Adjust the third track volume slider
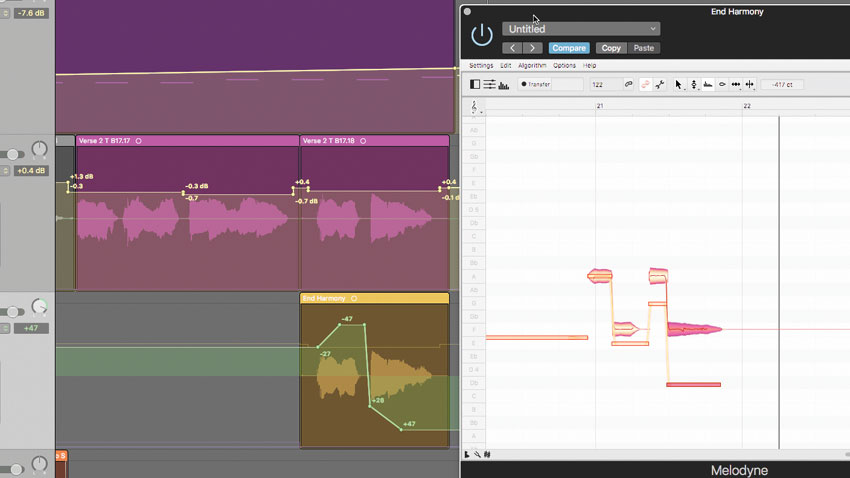This screenshot has width=850, height=478. click(x=12, y=312)
